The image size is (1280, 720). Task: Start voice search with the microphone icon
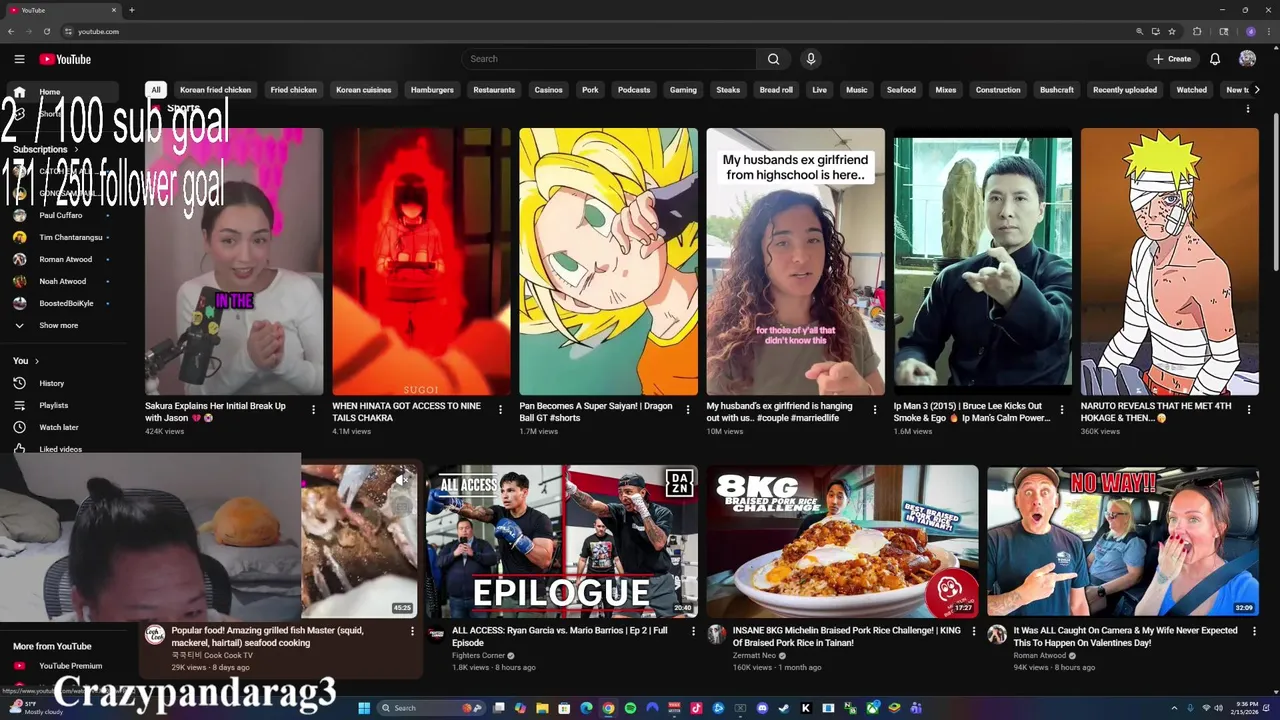pos(811,59)
